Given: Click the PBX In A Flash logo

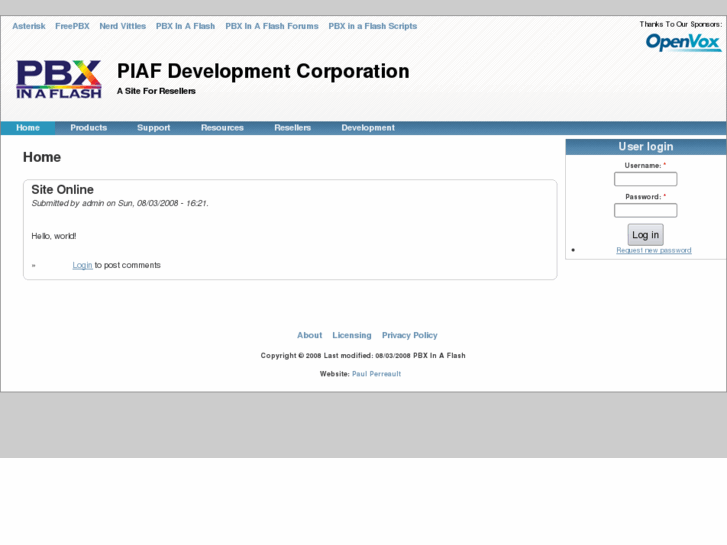Looking at the screenshot, I should [x=59, y=79].
